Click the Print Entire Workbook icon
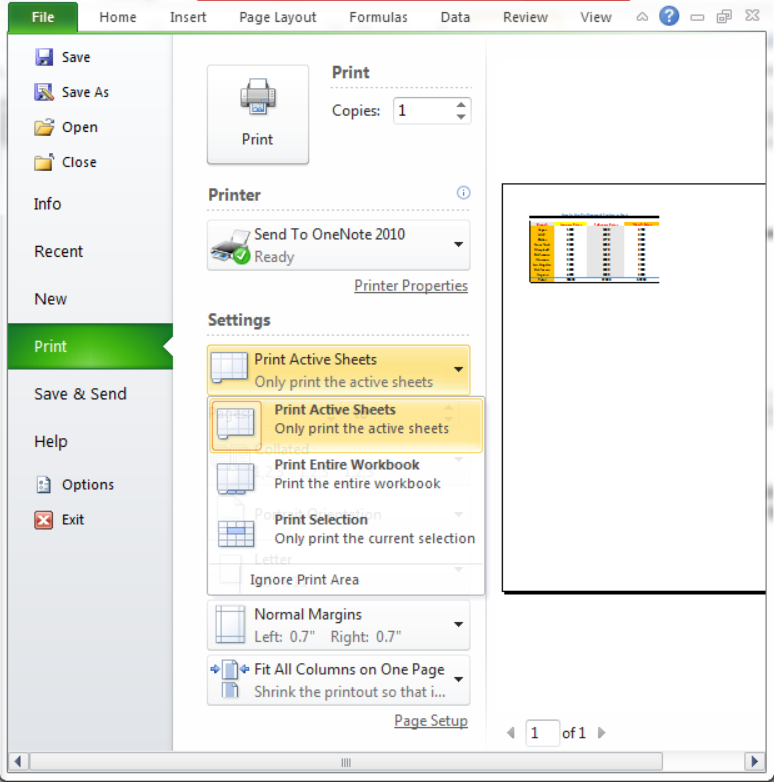The image size is (774, 782). click(236, 478)
